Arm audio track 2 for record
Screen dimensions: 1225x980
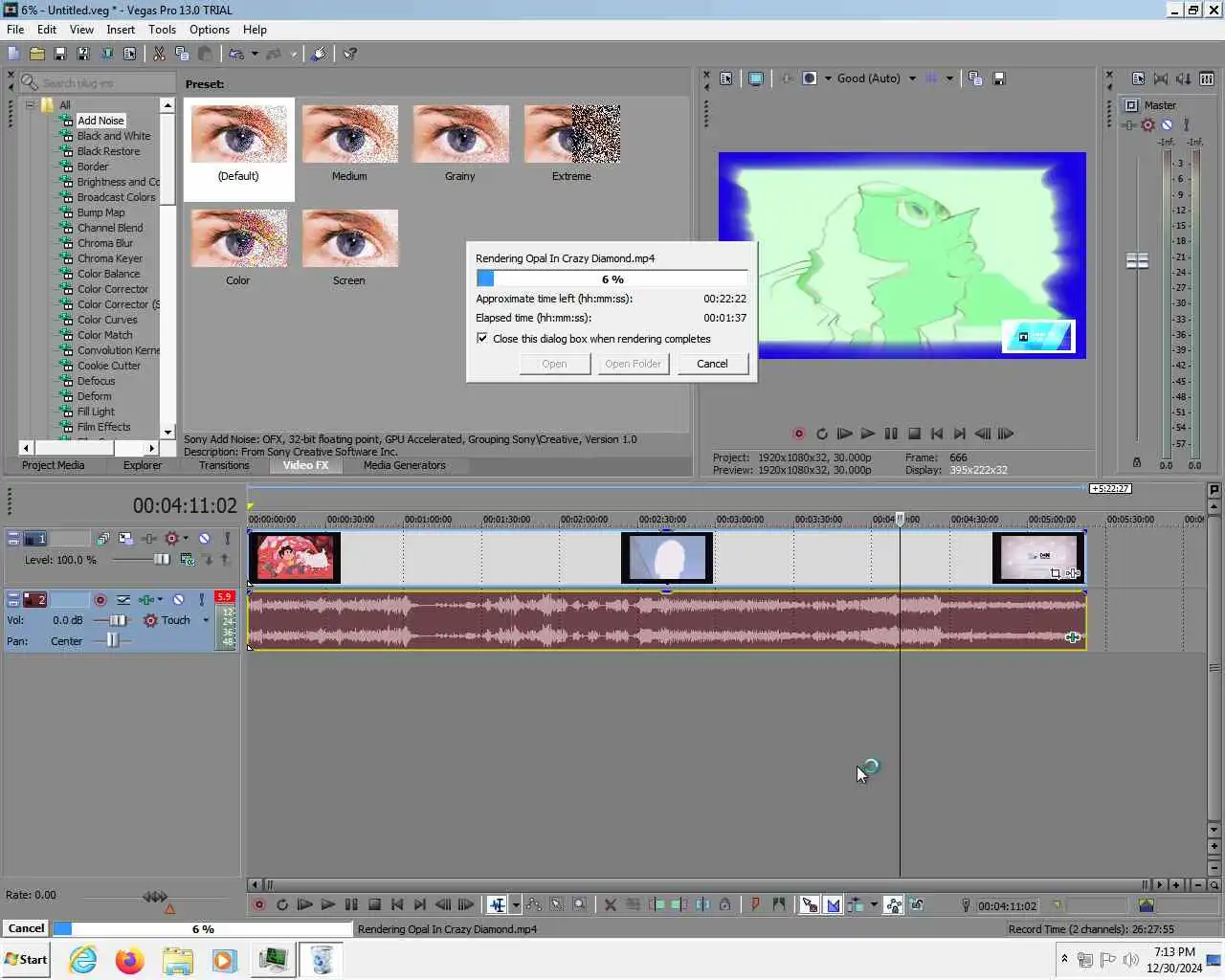(100, 600)
